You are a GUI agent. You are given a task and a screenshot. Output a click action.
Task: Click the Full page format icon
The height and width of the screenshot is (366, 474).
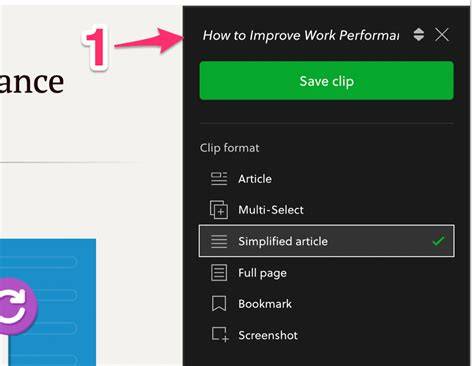tap(219, 273)
